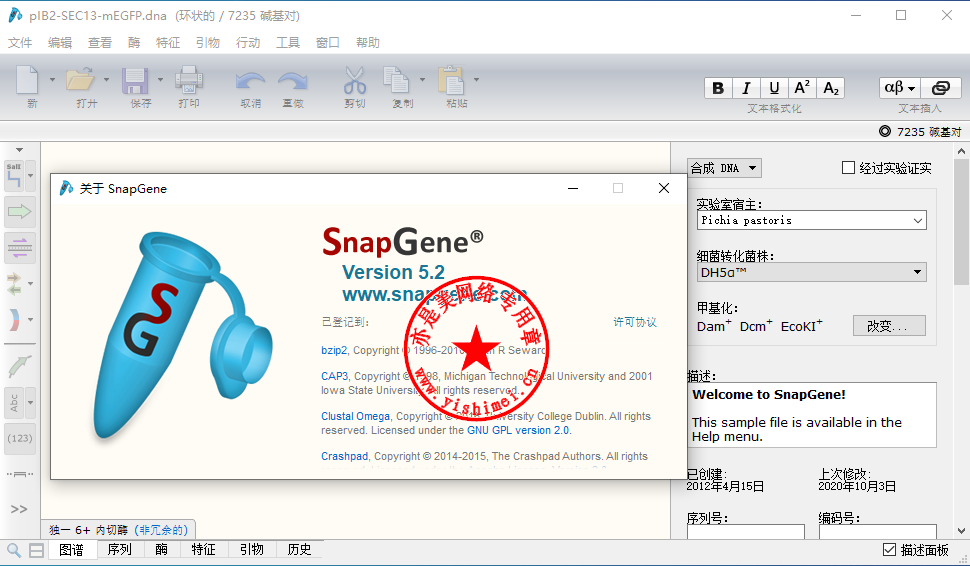Viewport: 970px width, 566px height.
Task: Click the 非冗余的 nonredundant enzymes link
Action: (160, 530)
